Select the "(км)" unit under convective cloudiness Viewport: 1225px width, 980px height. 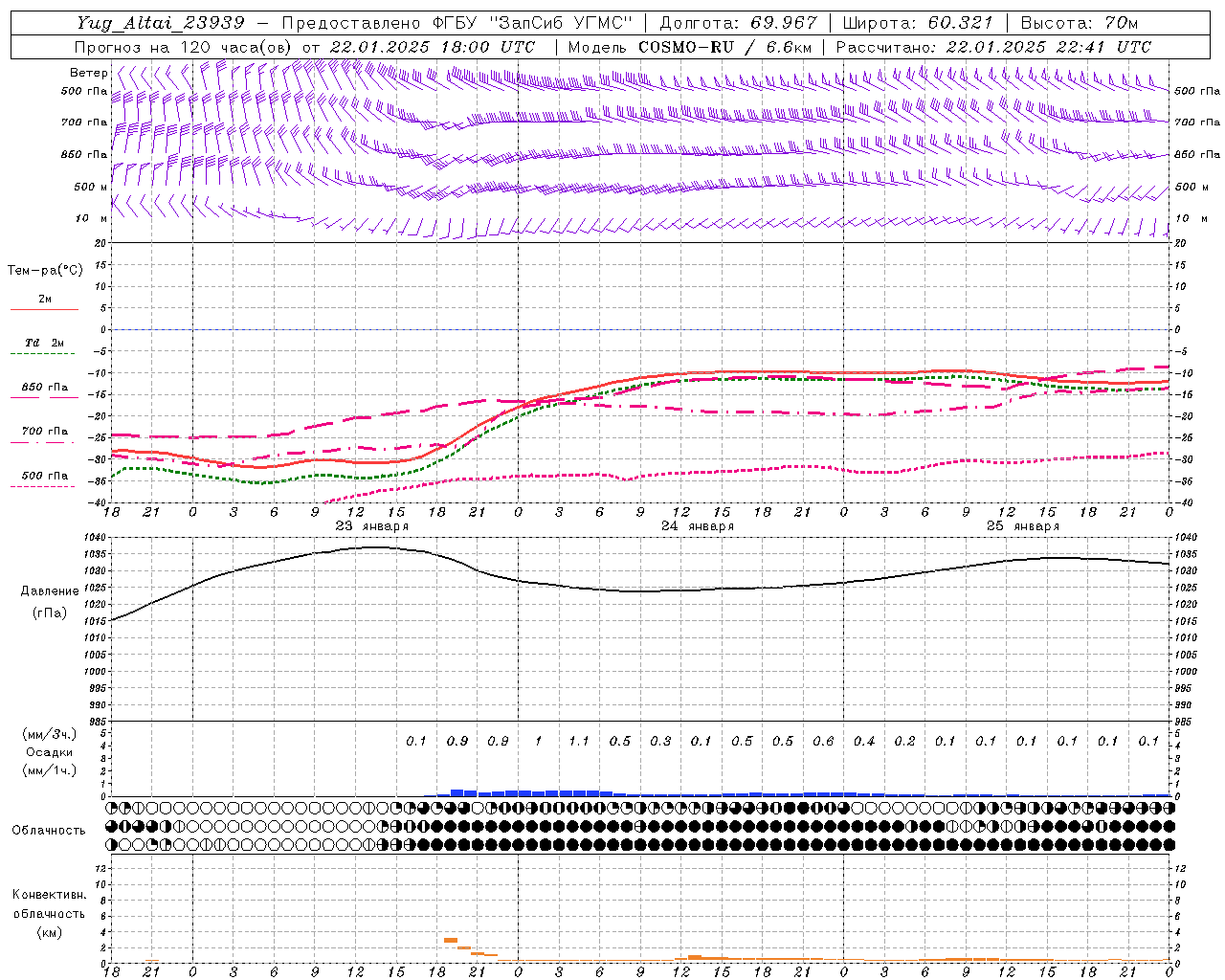coord(50,932)
